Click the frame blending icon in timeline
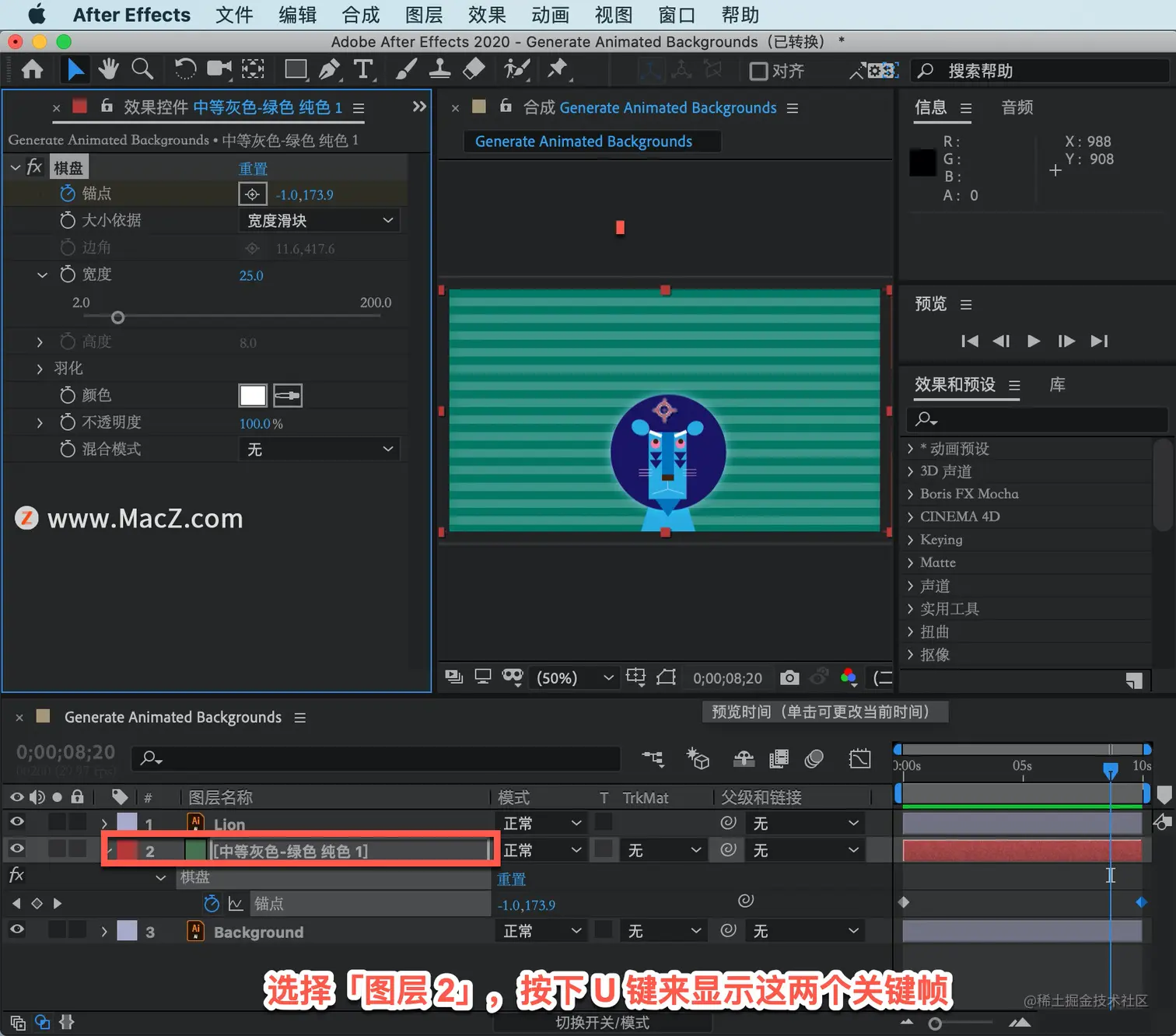This screenshot has width=1176, height=1036. pyautogui.click(x=779, y=758)
